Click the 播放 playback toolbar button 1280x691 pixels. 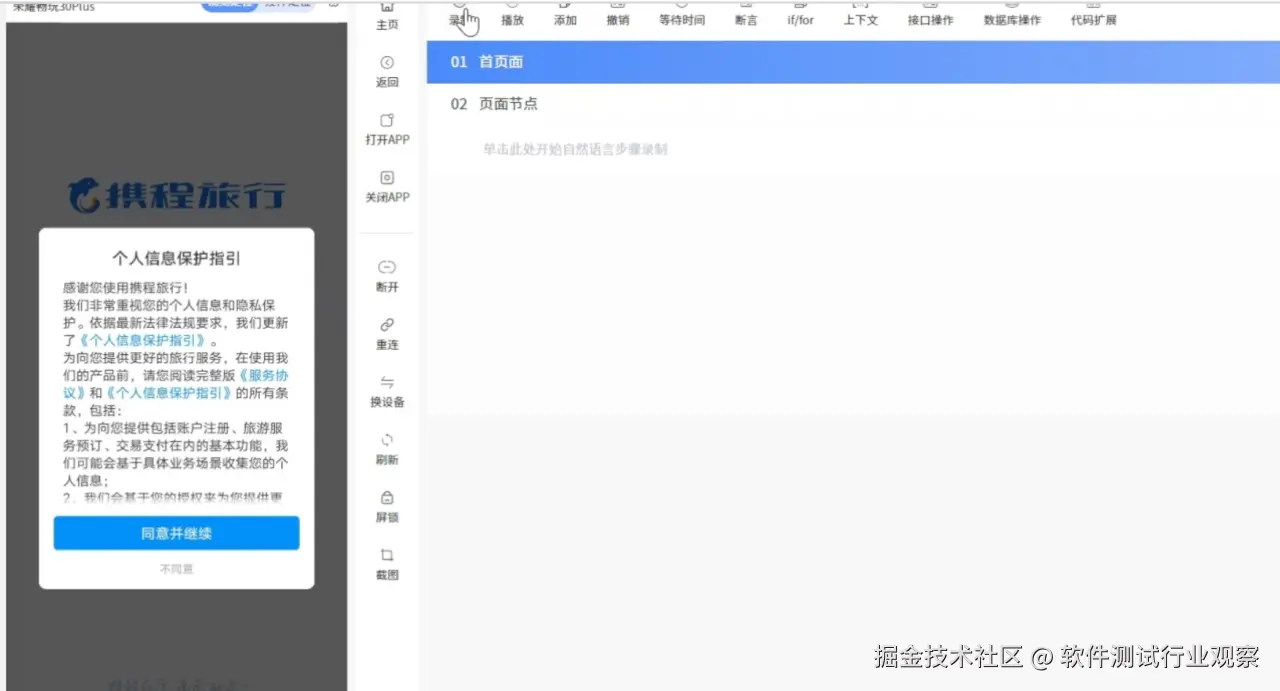(x=512, y=14)
